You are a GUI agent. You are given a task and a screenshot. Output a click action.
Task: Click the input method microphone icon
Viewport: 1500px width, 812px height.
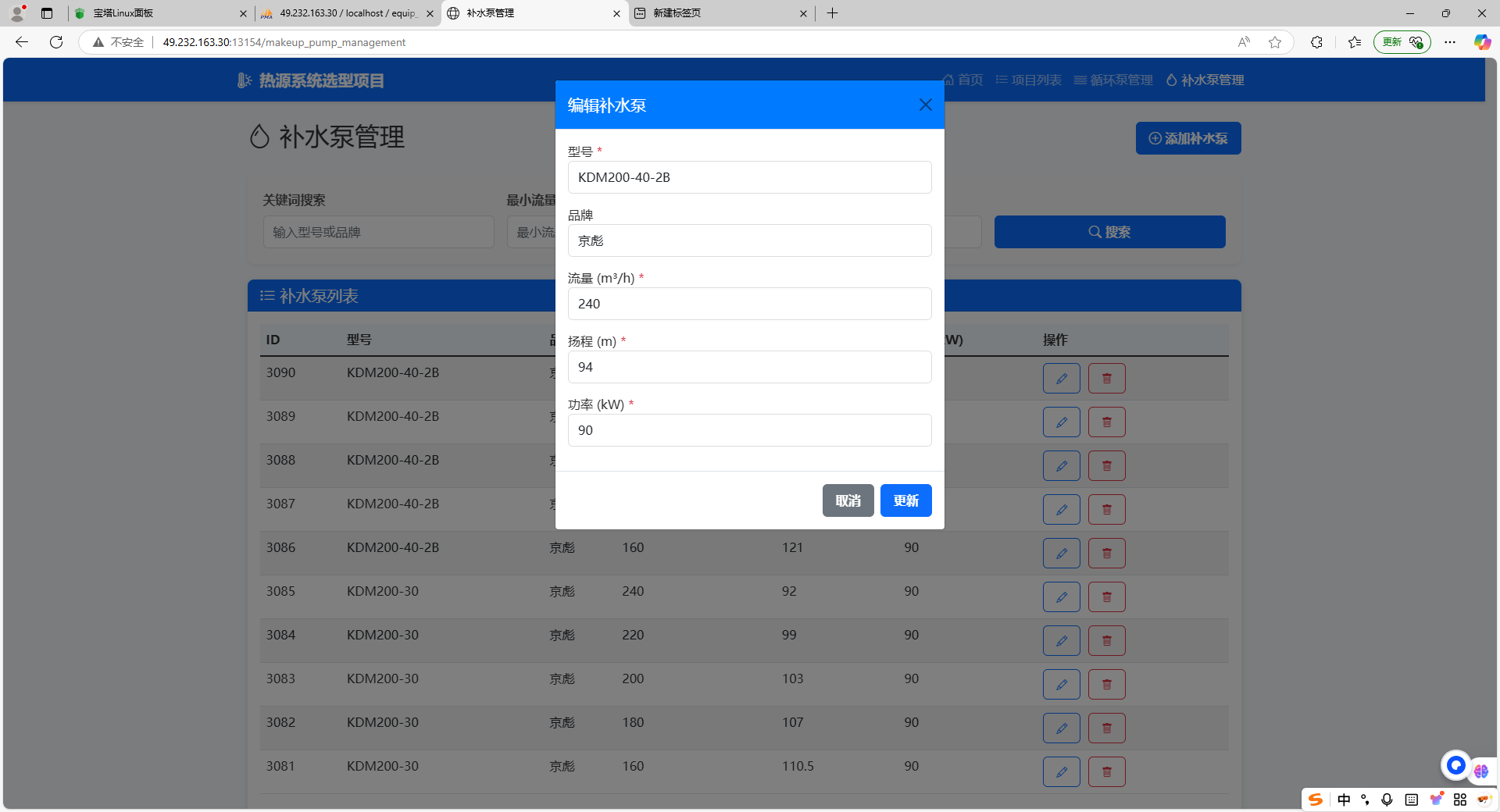[x=1387, y=800]
